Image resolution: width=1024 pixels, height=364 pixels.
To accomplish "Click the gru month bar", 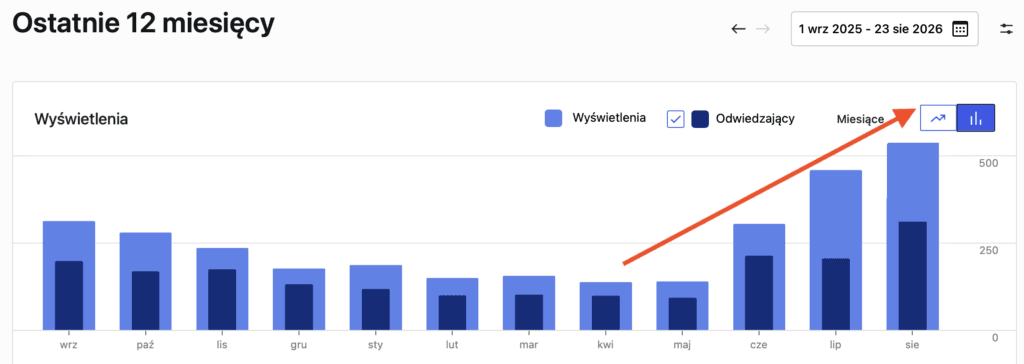I will 299,299.
